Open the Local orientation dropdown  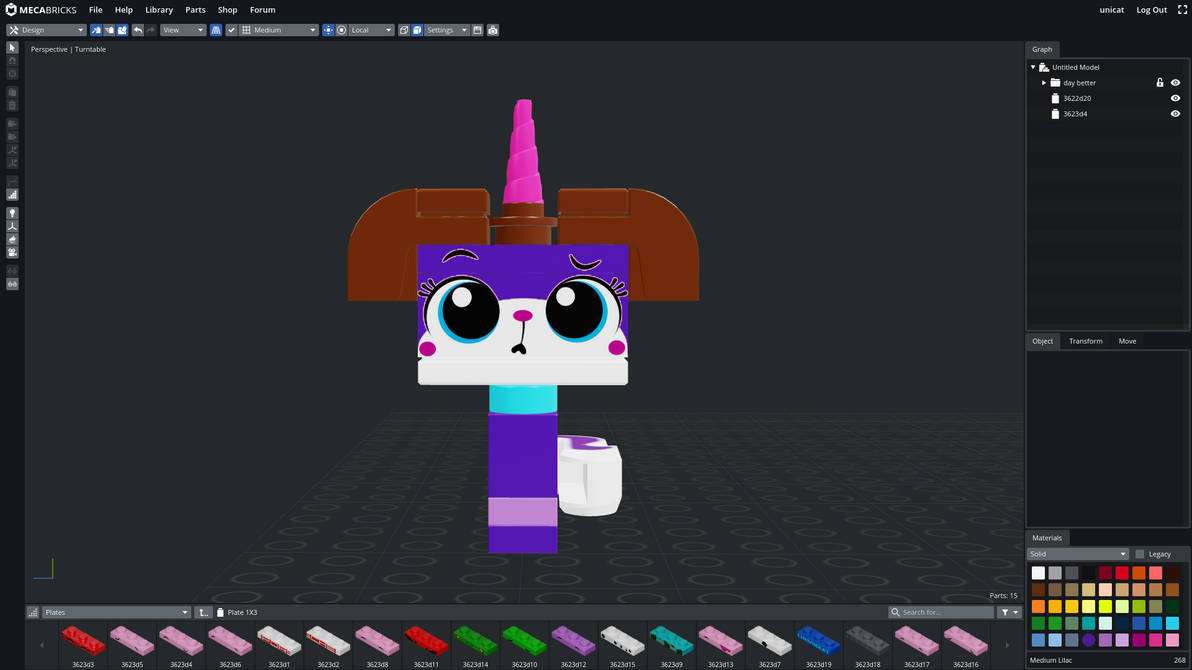pos(371,30)
